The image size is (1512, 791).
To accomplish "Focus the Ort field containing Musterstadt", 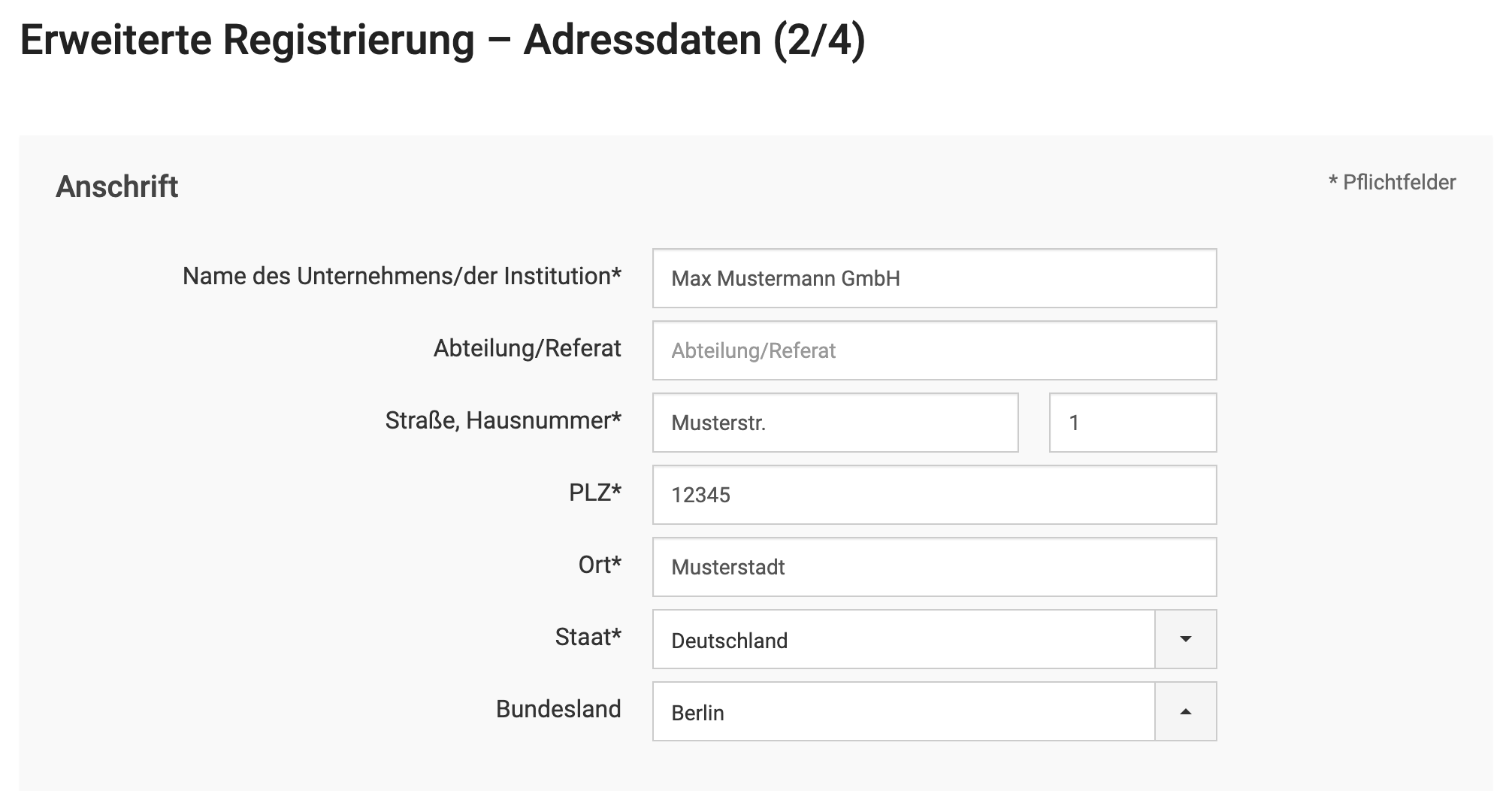I will click(x=934, y=567).
